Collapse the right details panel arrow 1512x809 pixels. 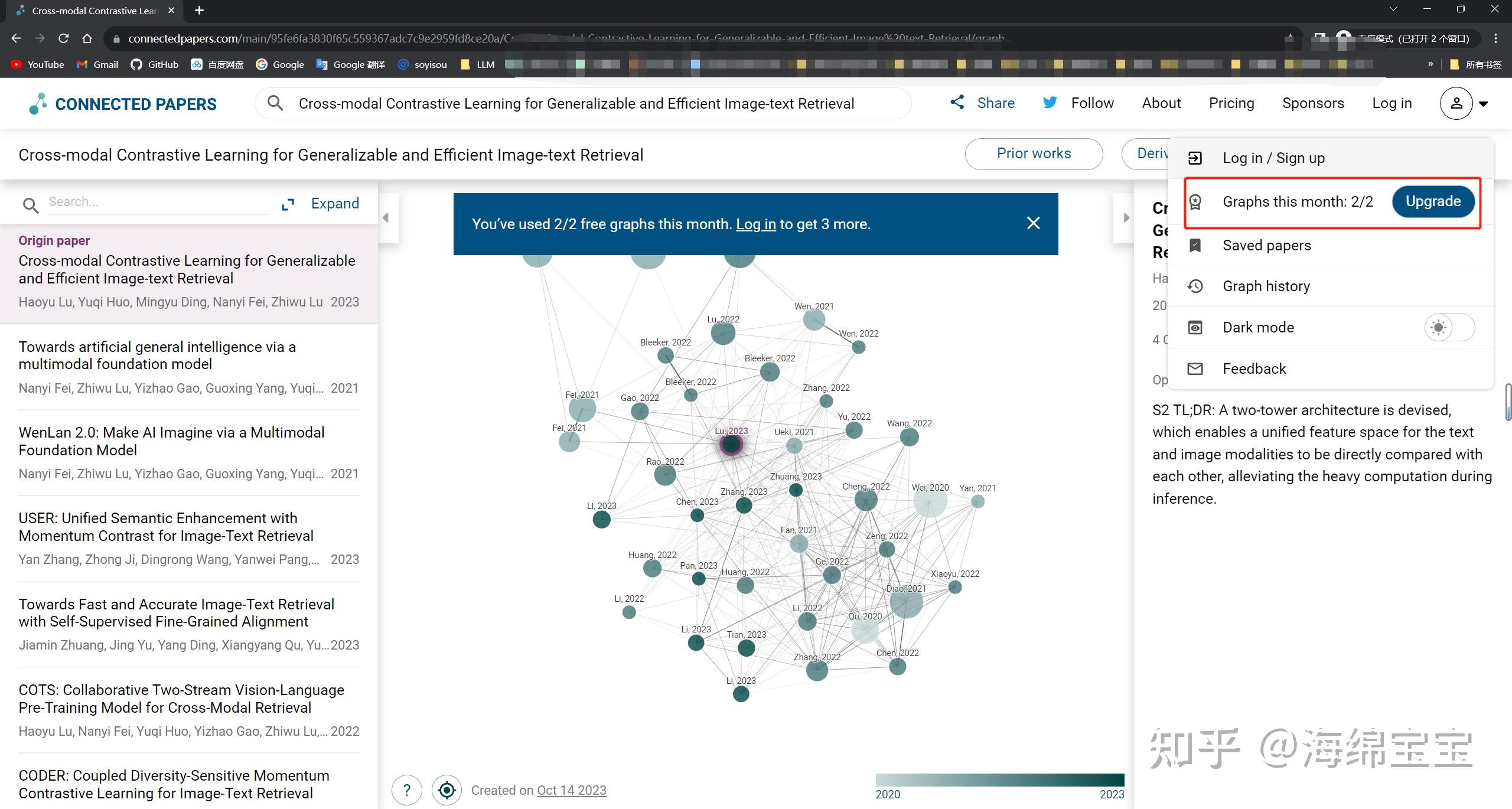[1126, 218]
